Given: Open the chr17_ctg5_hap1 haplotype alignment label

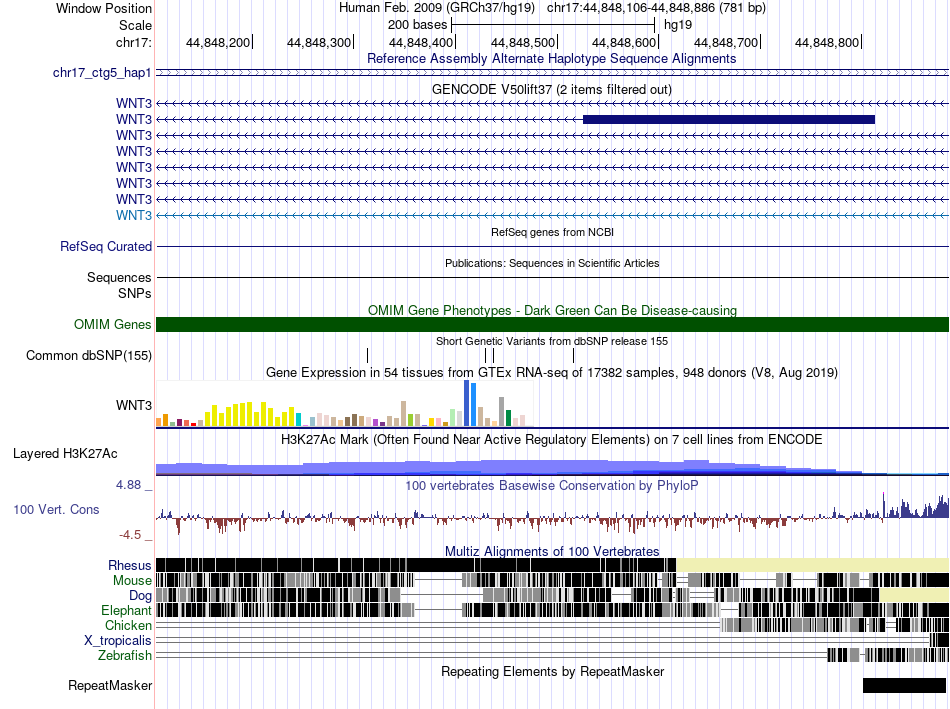Looking at the screenshot, I should [x=102, y=73].
